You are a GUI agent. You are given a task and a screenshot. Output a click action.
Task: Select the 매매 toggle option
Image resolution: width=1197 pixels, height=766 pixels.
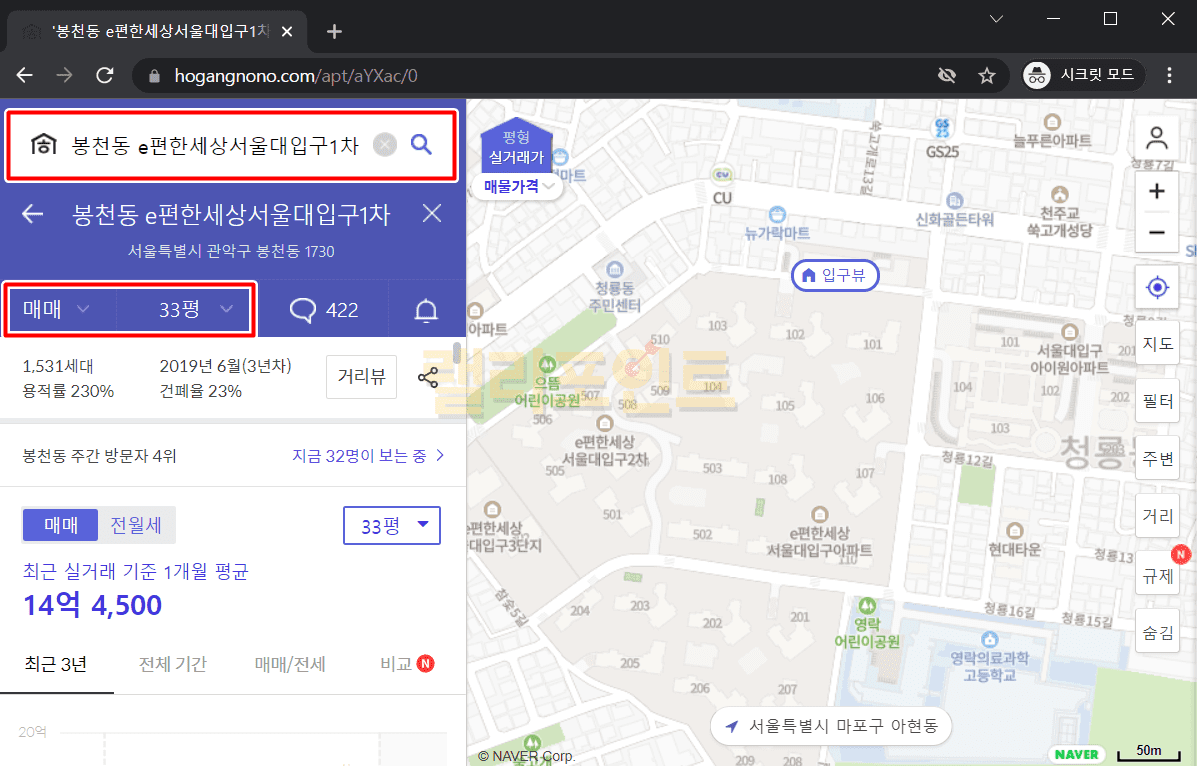click(60, 525)
